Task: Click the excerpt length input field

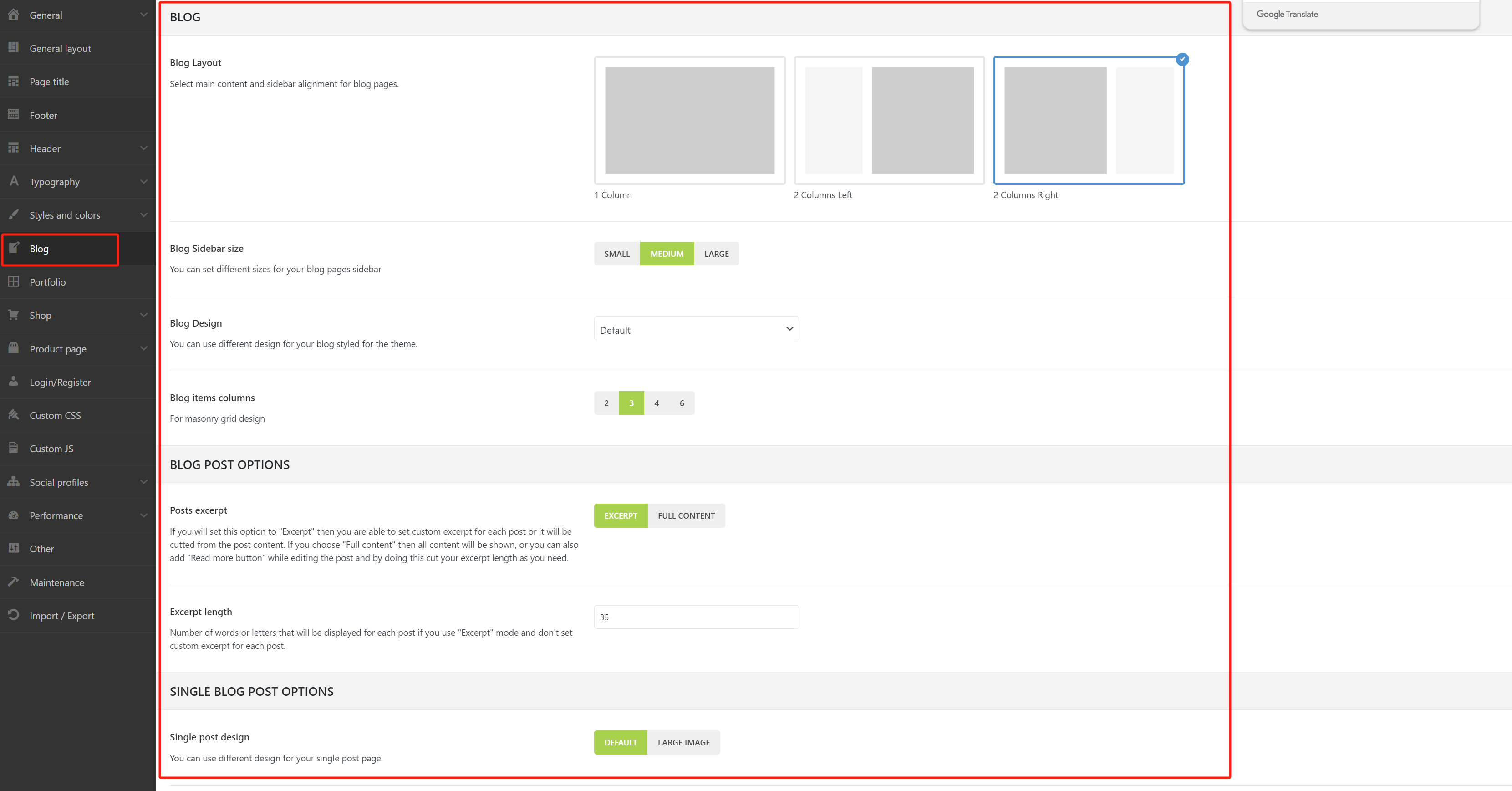Action: pos(696,617)
